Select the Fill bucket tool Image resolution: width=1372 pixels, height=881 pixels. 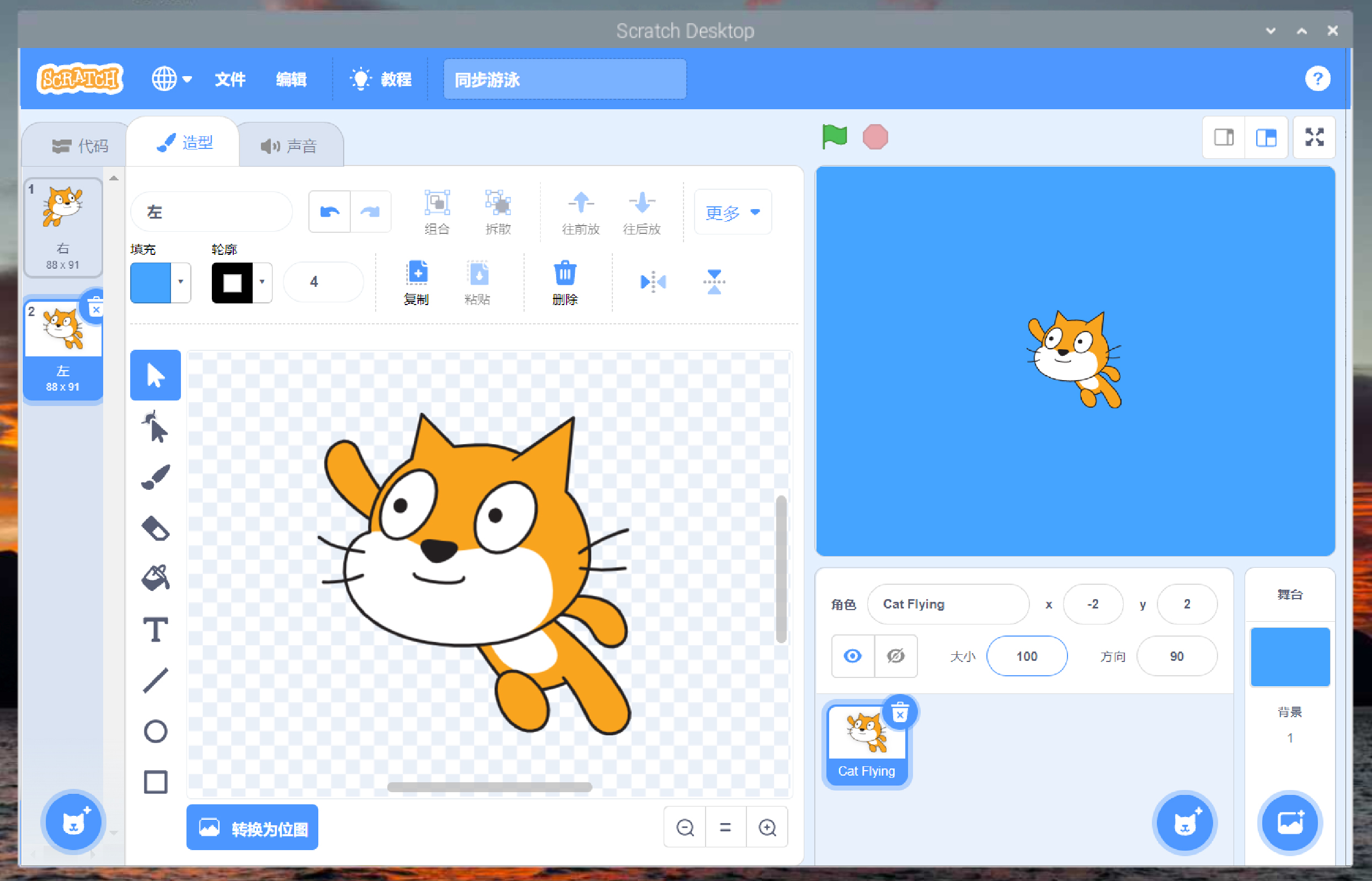point(155,578)
